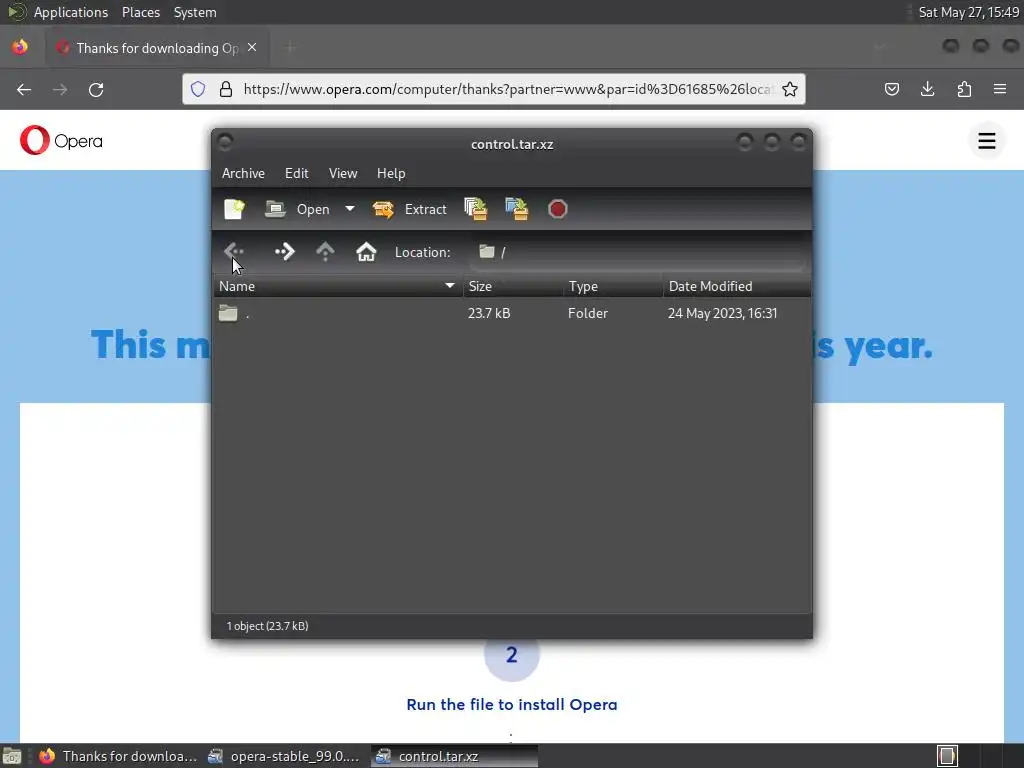Open the Edit menu
Viewport: 1024px width, 768px height.
pos(296,173)
